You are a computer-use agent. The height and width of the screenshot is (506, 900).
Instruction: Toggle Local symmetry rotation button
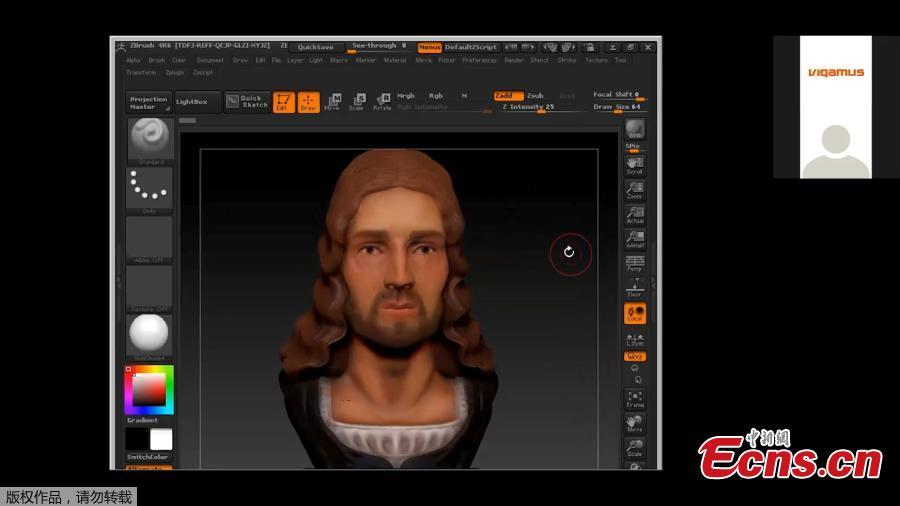tap(634, 314)
